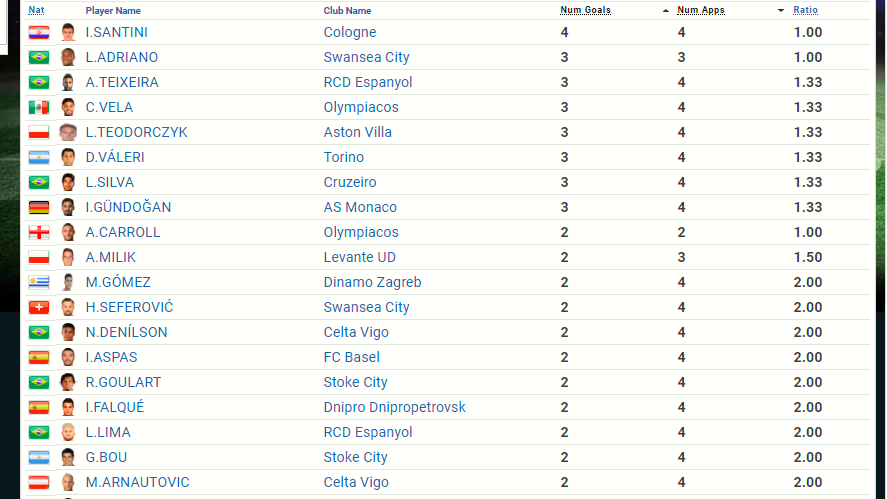Image resolution: width=887 pixels, height=499 pixels.
Task: Click L.TEODORCZYK's player photo
Action: pyautogui.click(x=68, y=133)
